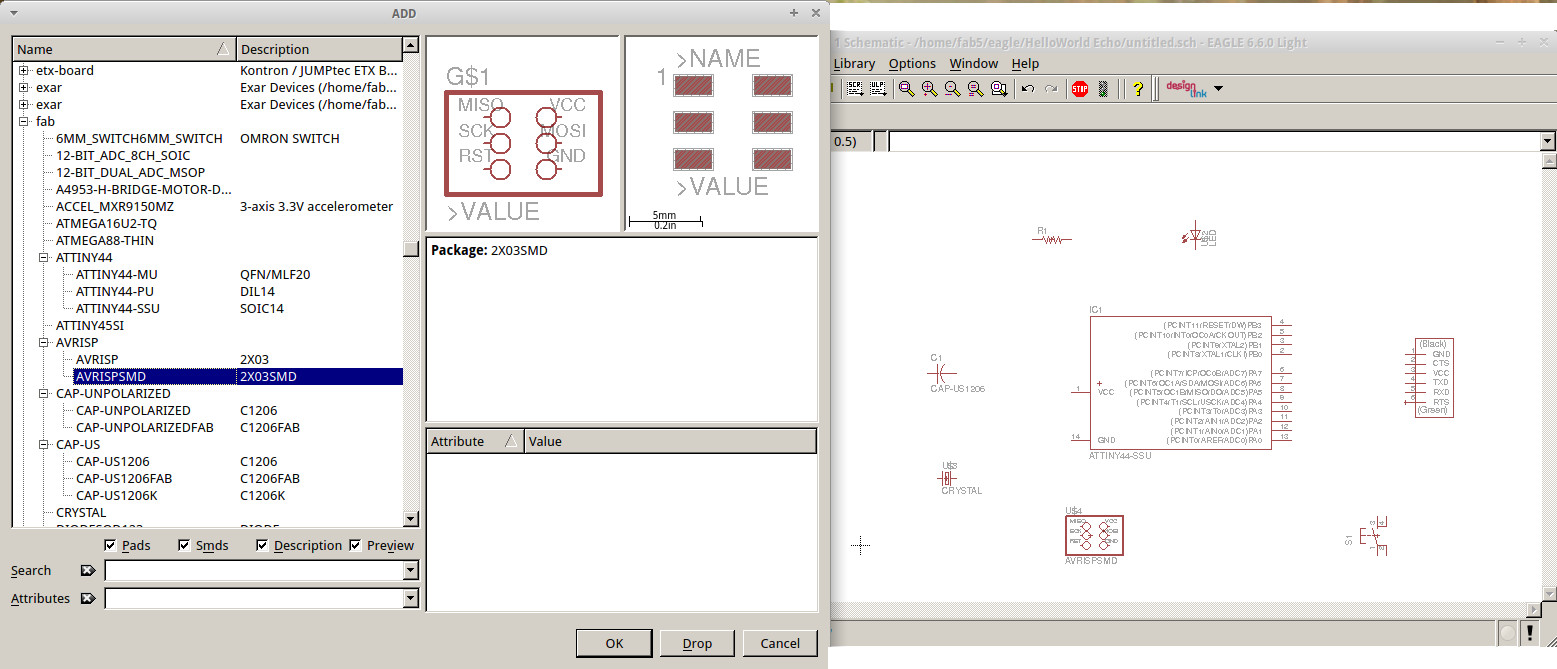Select 6MM_SWITCH6MM_SWITCH entry

(x=139, y=139)
